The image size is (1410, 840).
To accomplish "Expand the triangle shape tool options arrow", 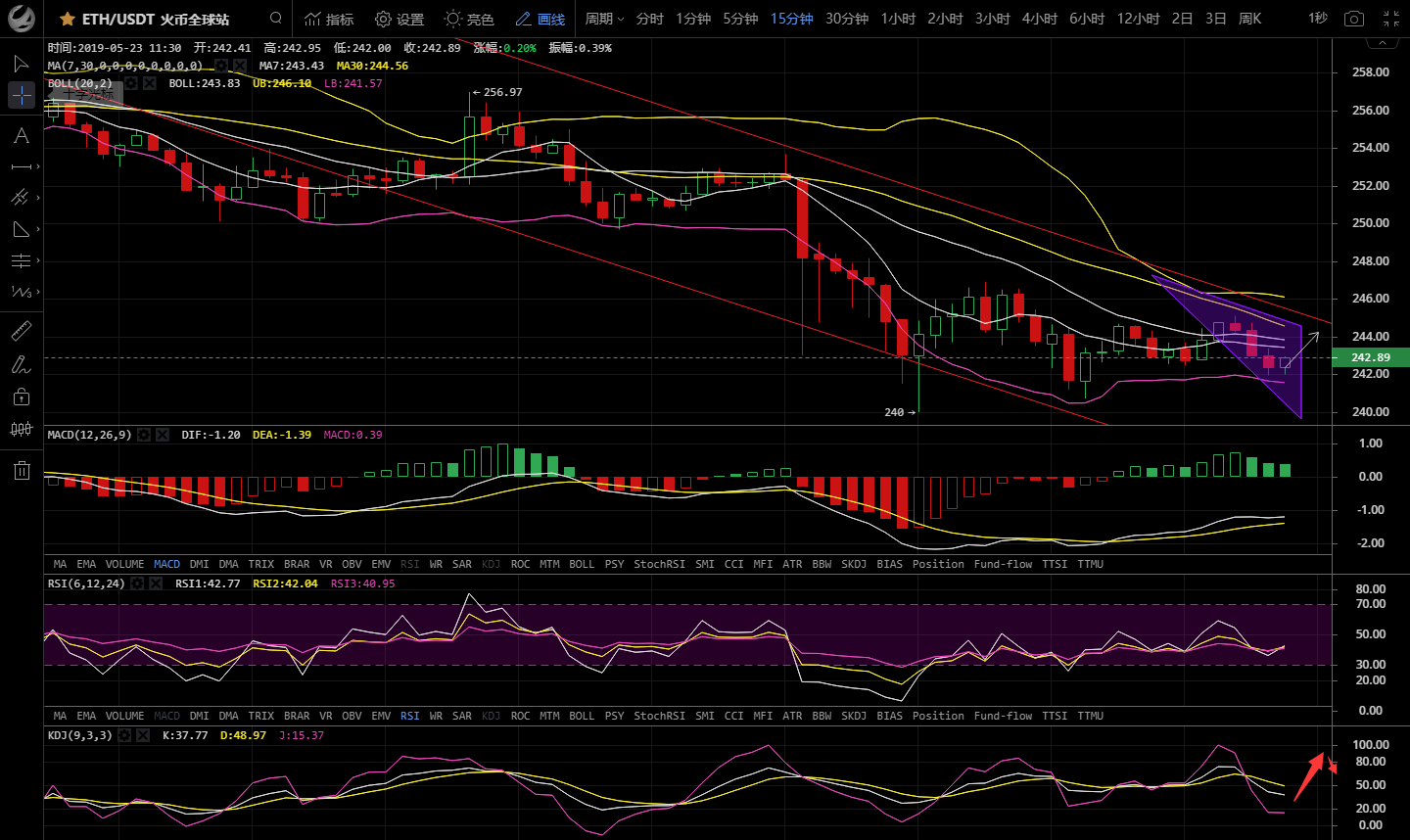I will [x=38, y=229].
